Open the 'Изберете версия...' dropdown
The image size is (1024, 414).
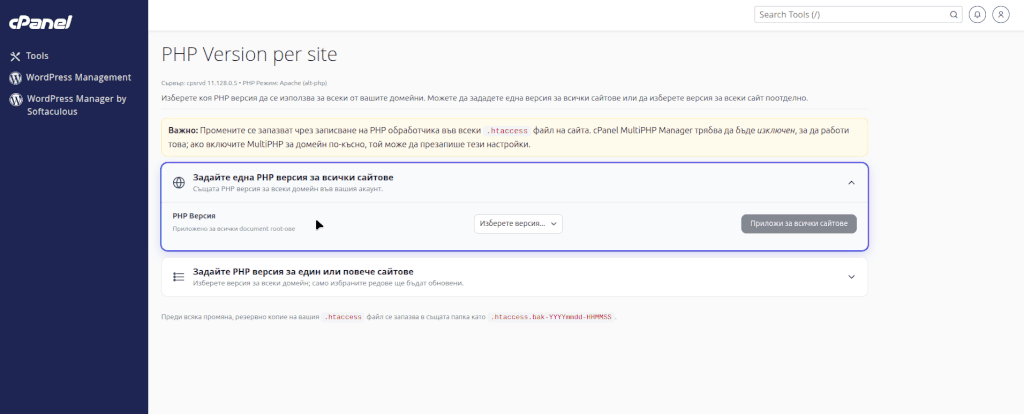click(x=518, y=224)
